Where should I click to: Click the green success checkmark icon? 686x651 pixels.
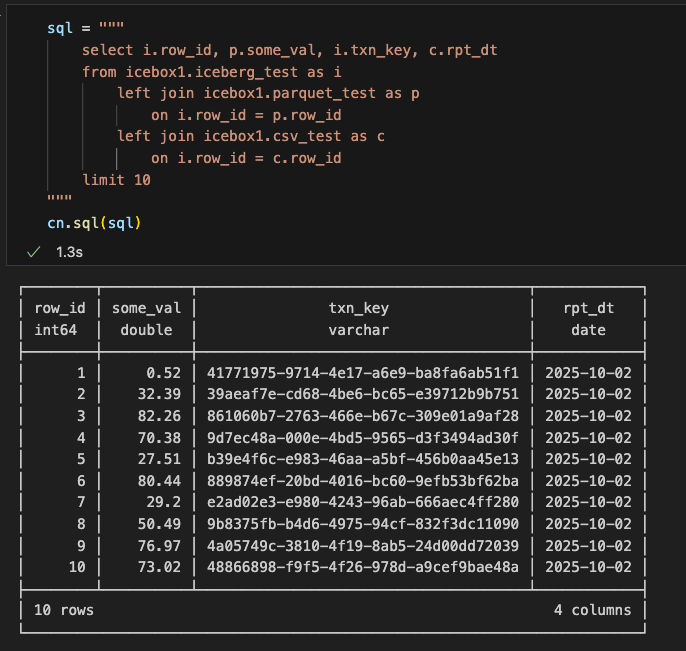pos(34,252)
